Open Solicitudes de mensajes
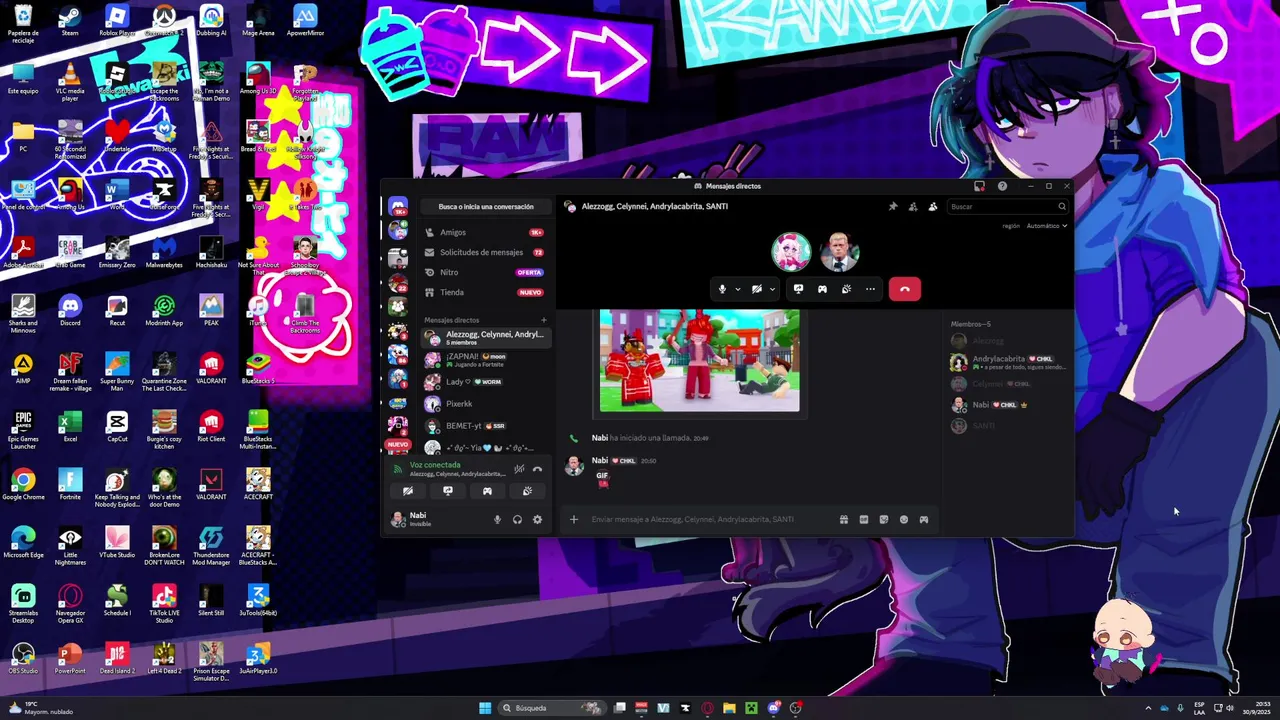This screenshot has height=720, width=1280. pyautogui.click(x=485, y=252)
